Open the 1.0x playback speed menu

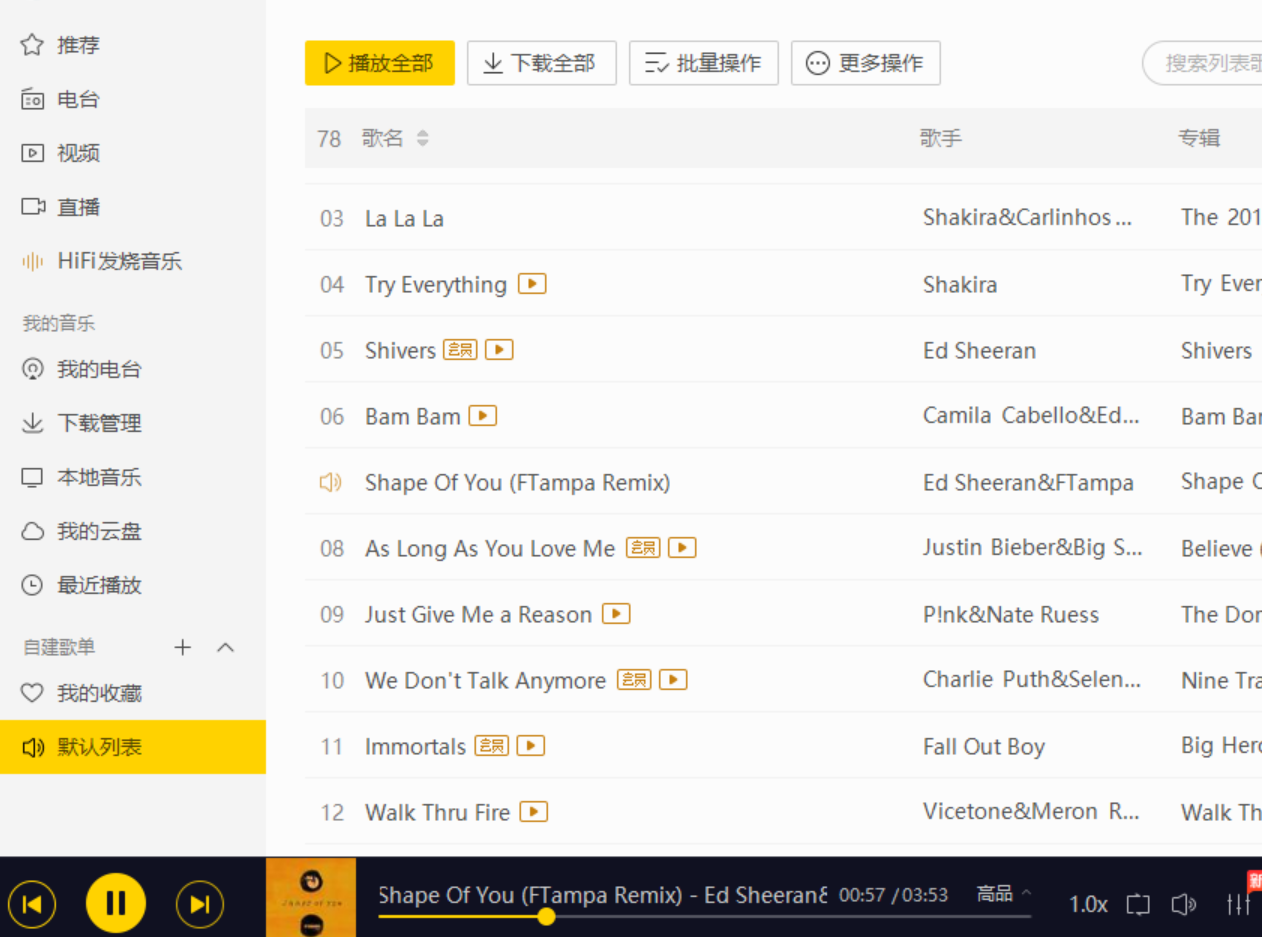tap(1088, 904)
